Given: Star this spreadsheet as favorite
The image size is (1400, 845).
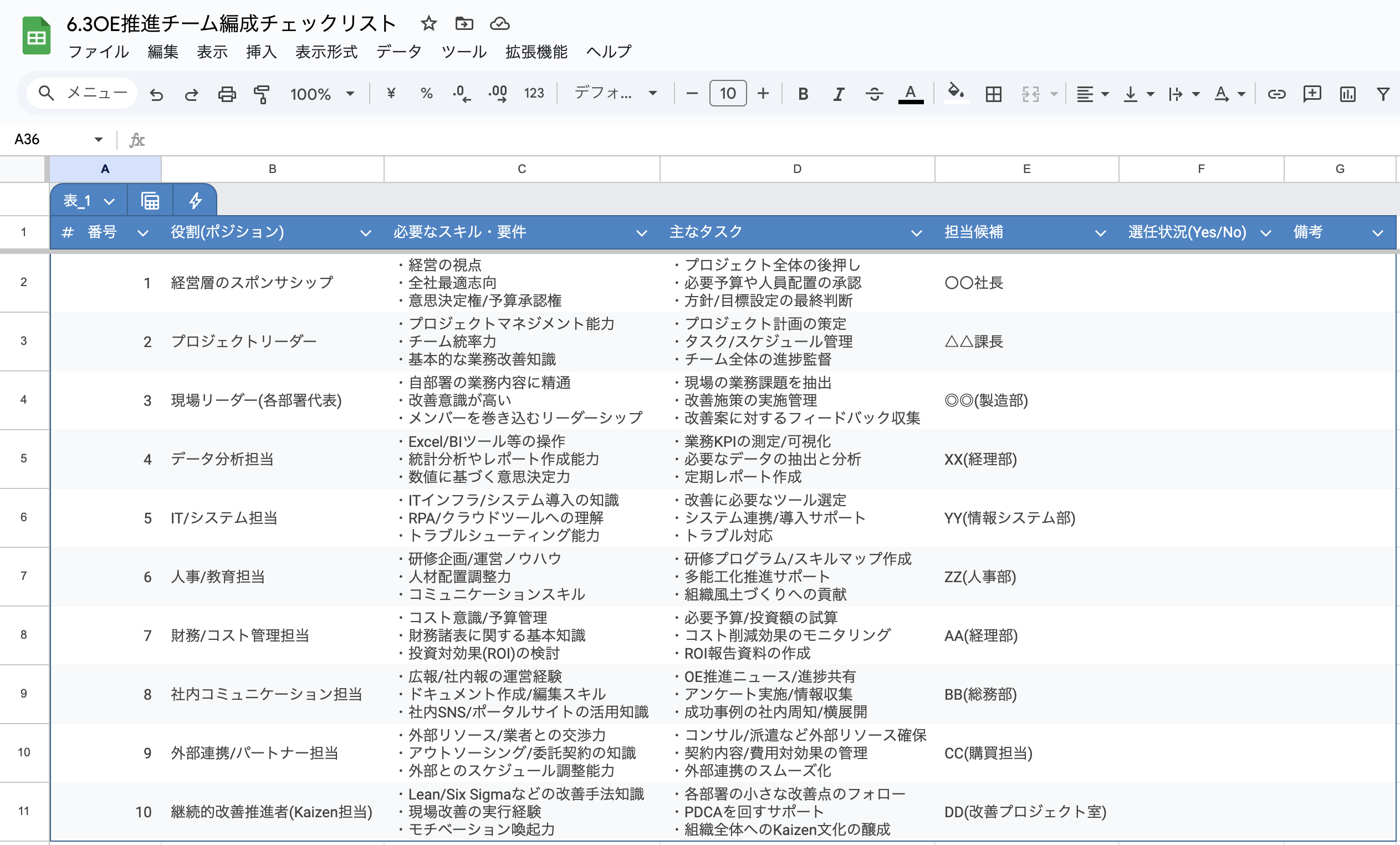Looking at the screenshot, I should pos(428,24).
